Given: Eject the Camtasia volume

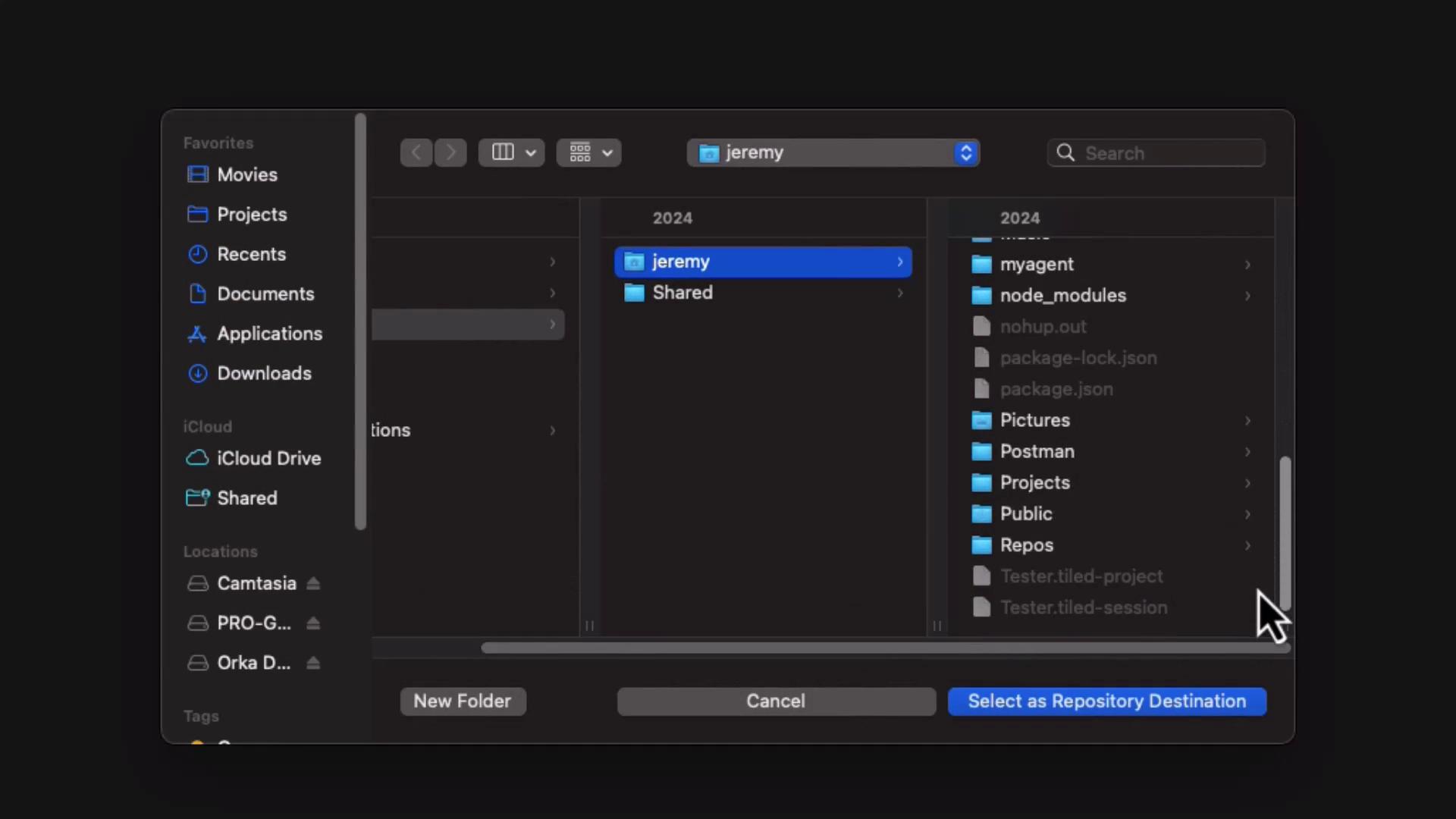Looking at the screenshot, I should pyautogui.click(x=313, y=584).
